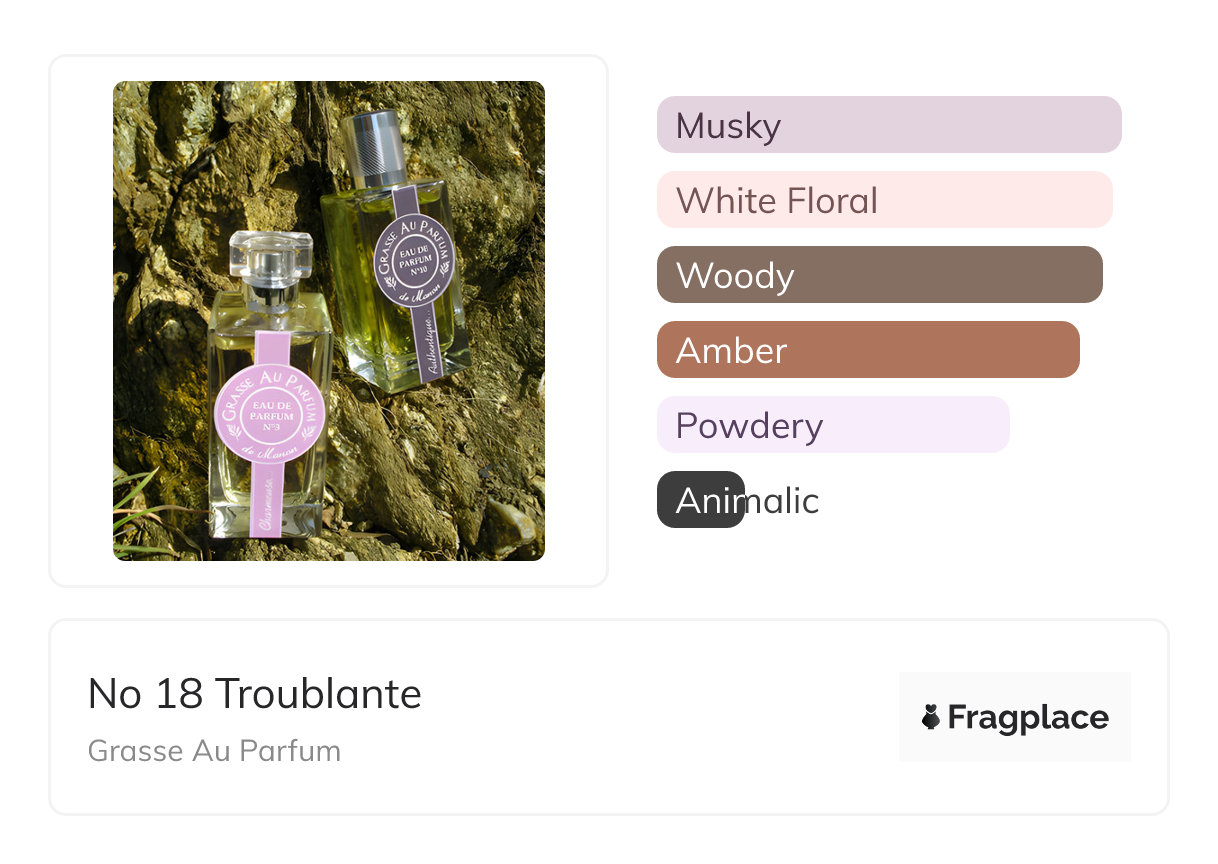
Task: Click the Woody accord bar
Action: pyautogui.click(x=879, y=275)
